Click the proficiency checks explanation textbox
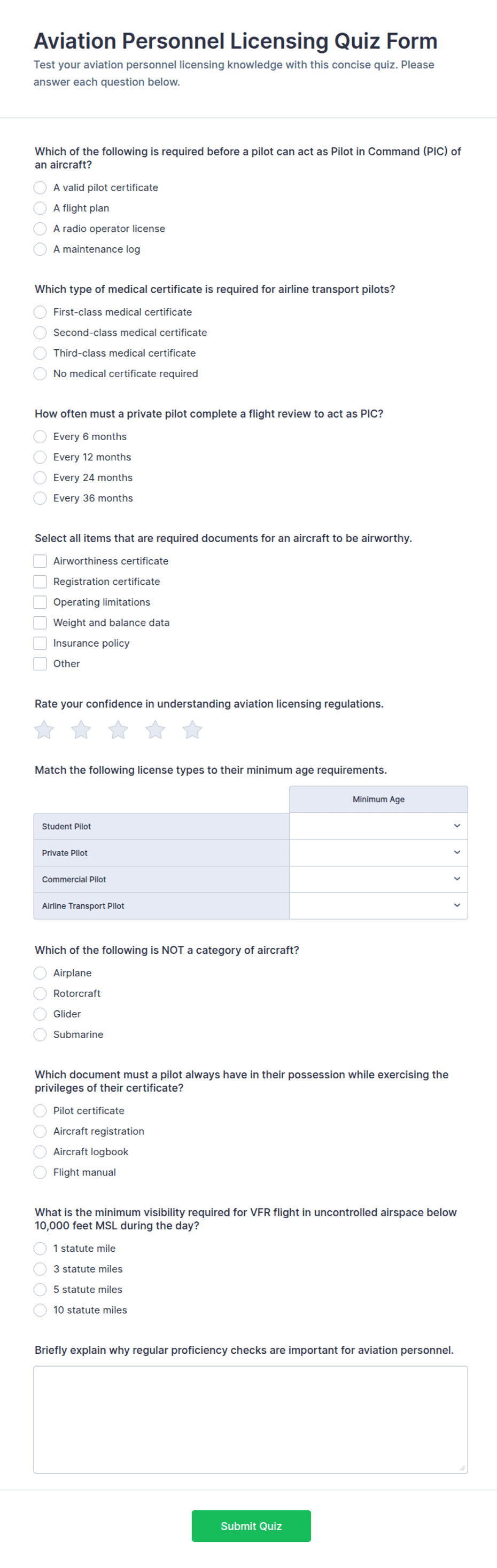Image resolution: width=497 pixels, height=1568 pixels. point(250,1420)
